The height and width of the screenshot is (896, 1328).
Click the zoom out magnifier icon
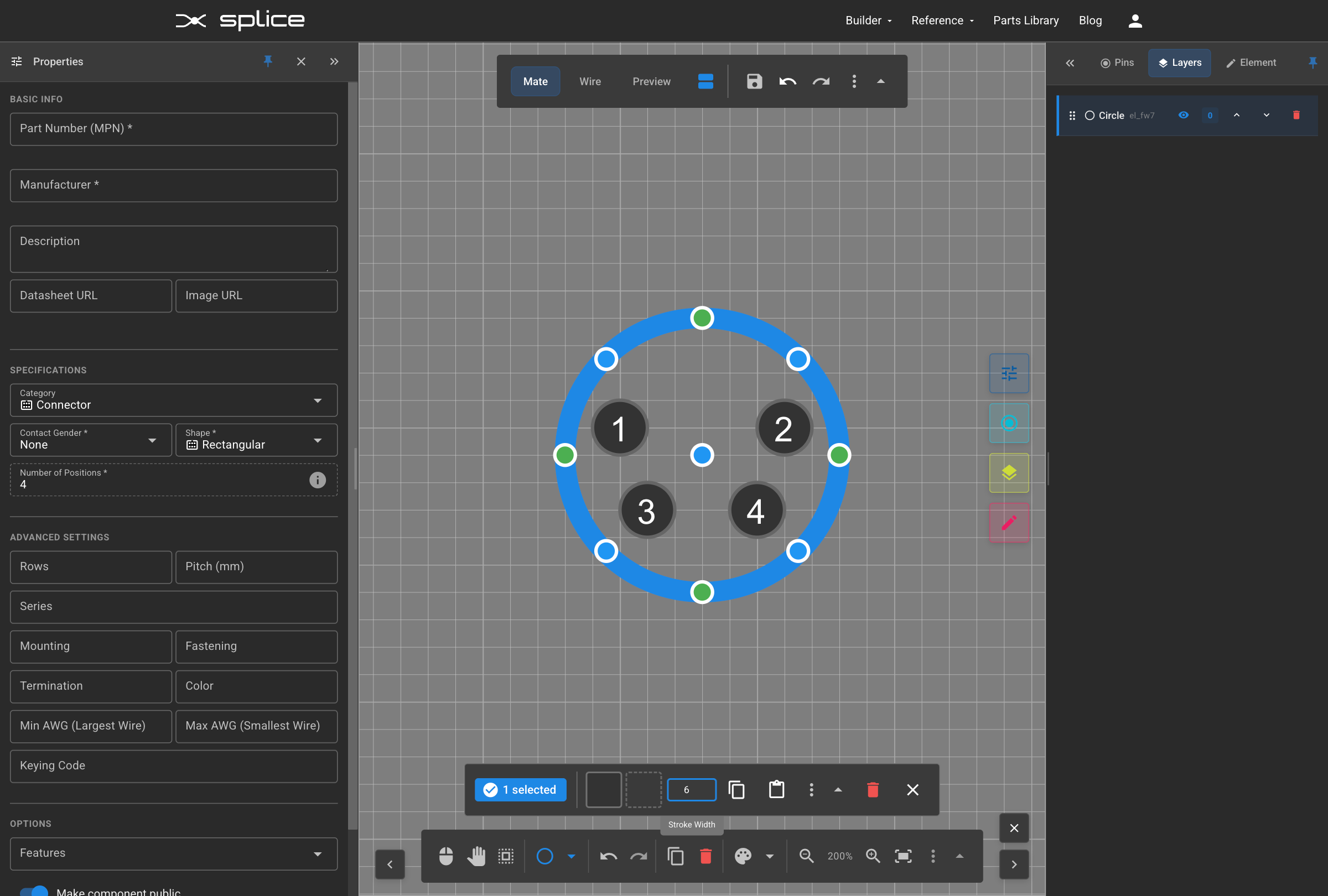click(806, 856)
